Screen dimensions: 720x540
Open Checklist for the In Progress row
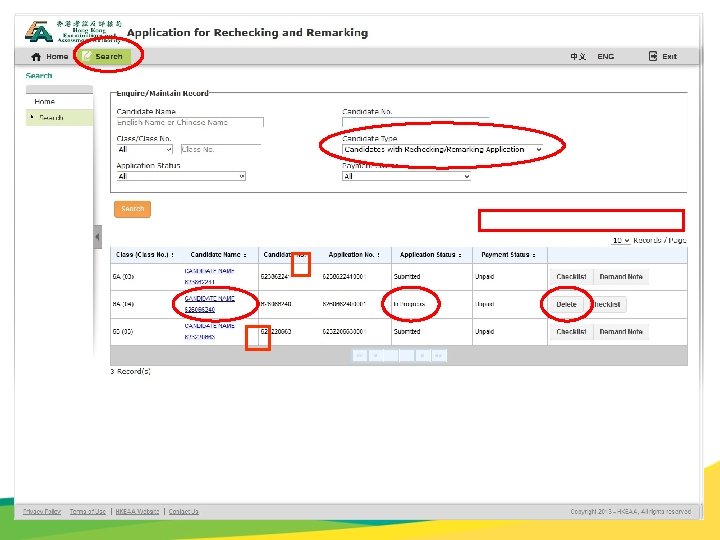[x=607, y=304]
